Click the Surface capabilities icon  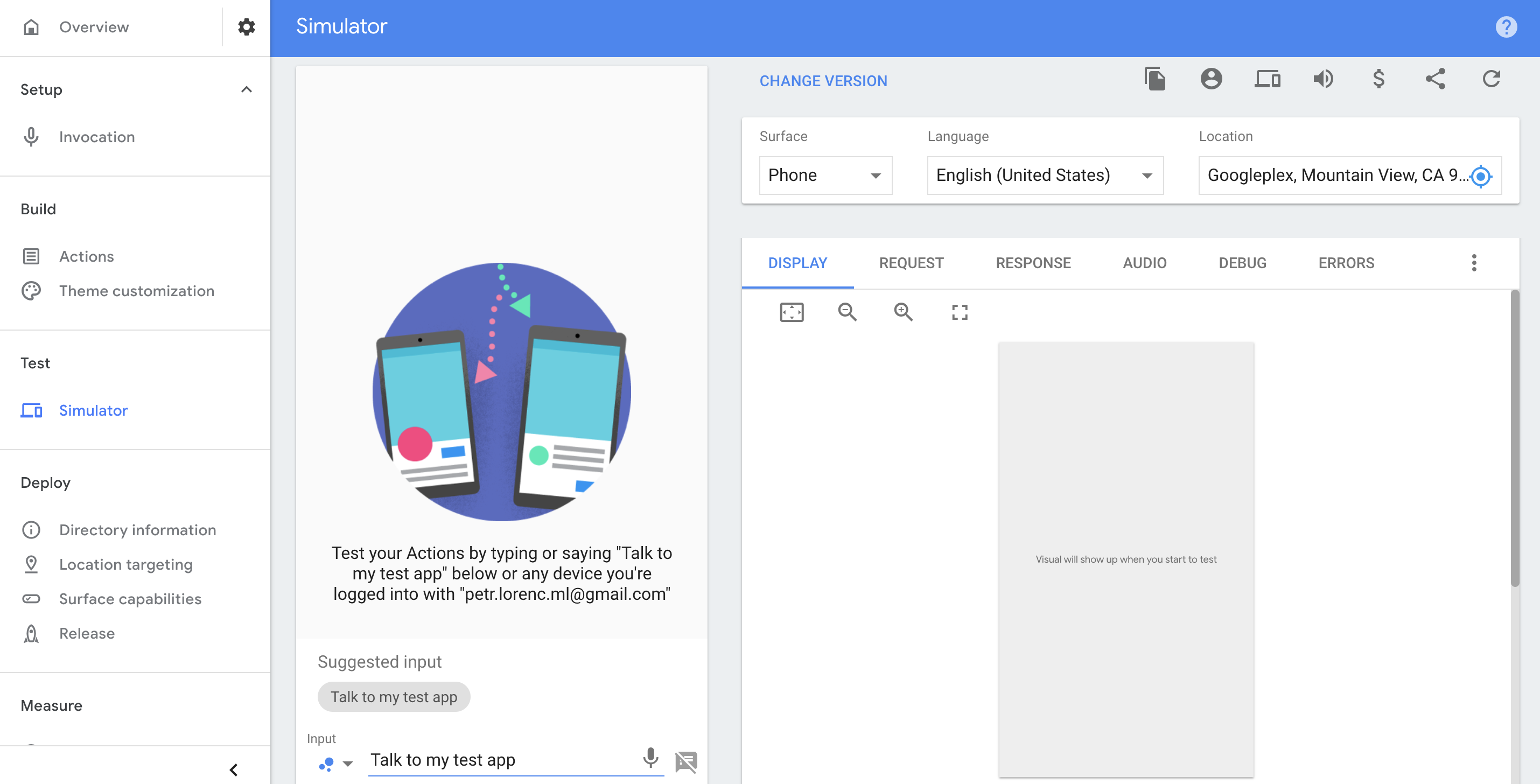click(x=31, y=599)
